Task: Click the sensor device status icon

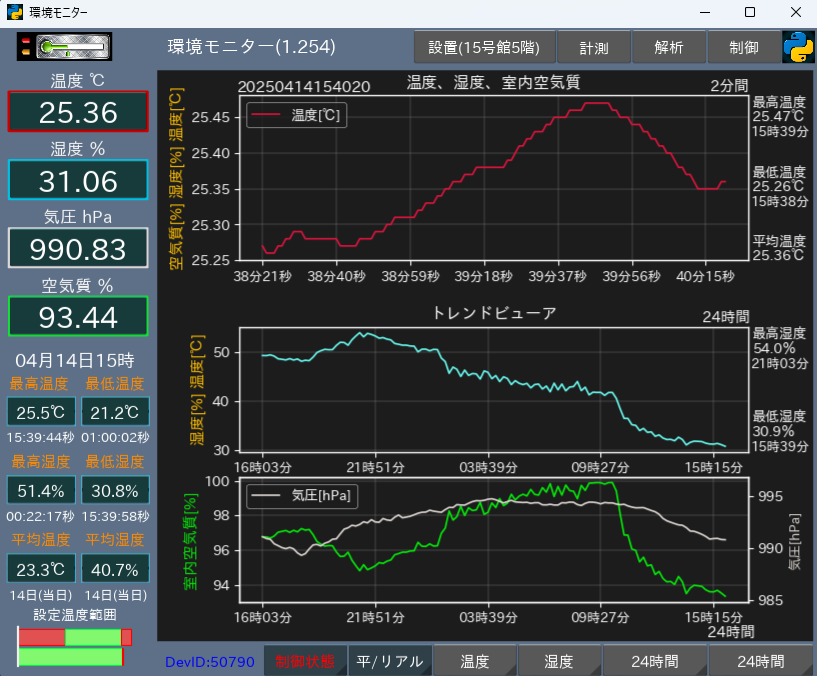Action: [x=65, y=46]
